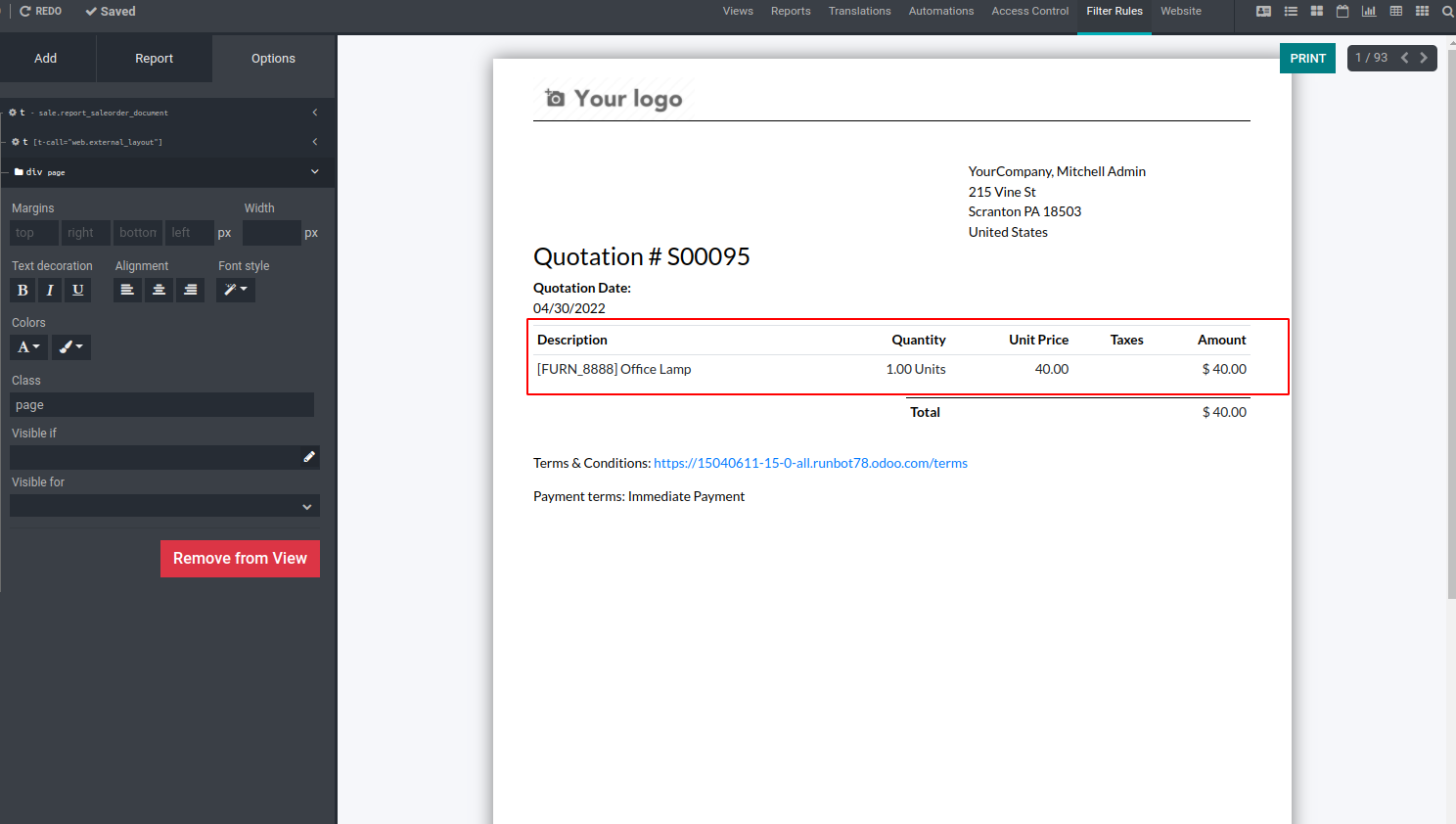Collapse sale.report_saleorder_document node arrow

pyautogui.click(x=315, y=113)
